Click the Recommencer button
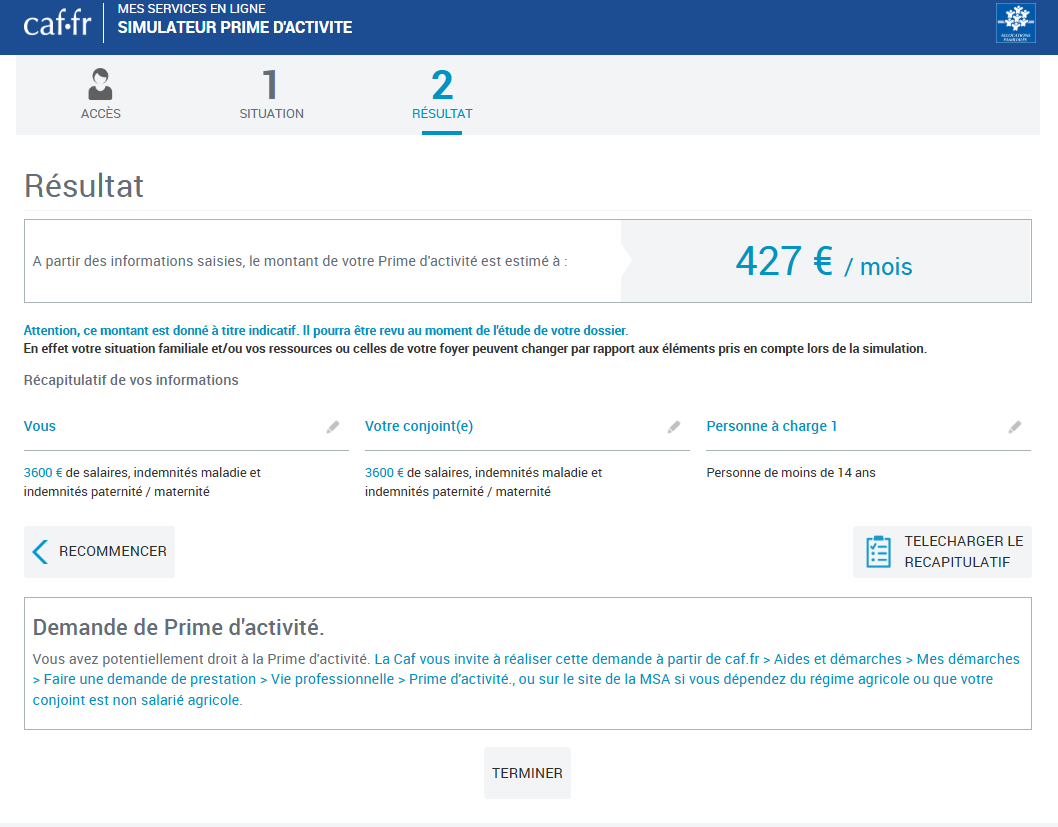This screenshot has width=1058, height=827. click(x=99, y=552)
